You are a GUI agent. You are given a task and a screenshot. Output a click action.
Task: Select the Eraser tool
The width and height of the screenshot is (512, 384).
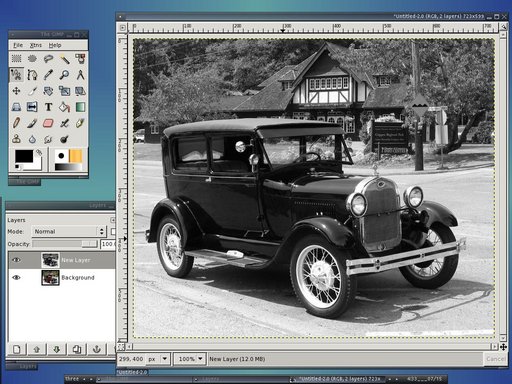[48, 123]
